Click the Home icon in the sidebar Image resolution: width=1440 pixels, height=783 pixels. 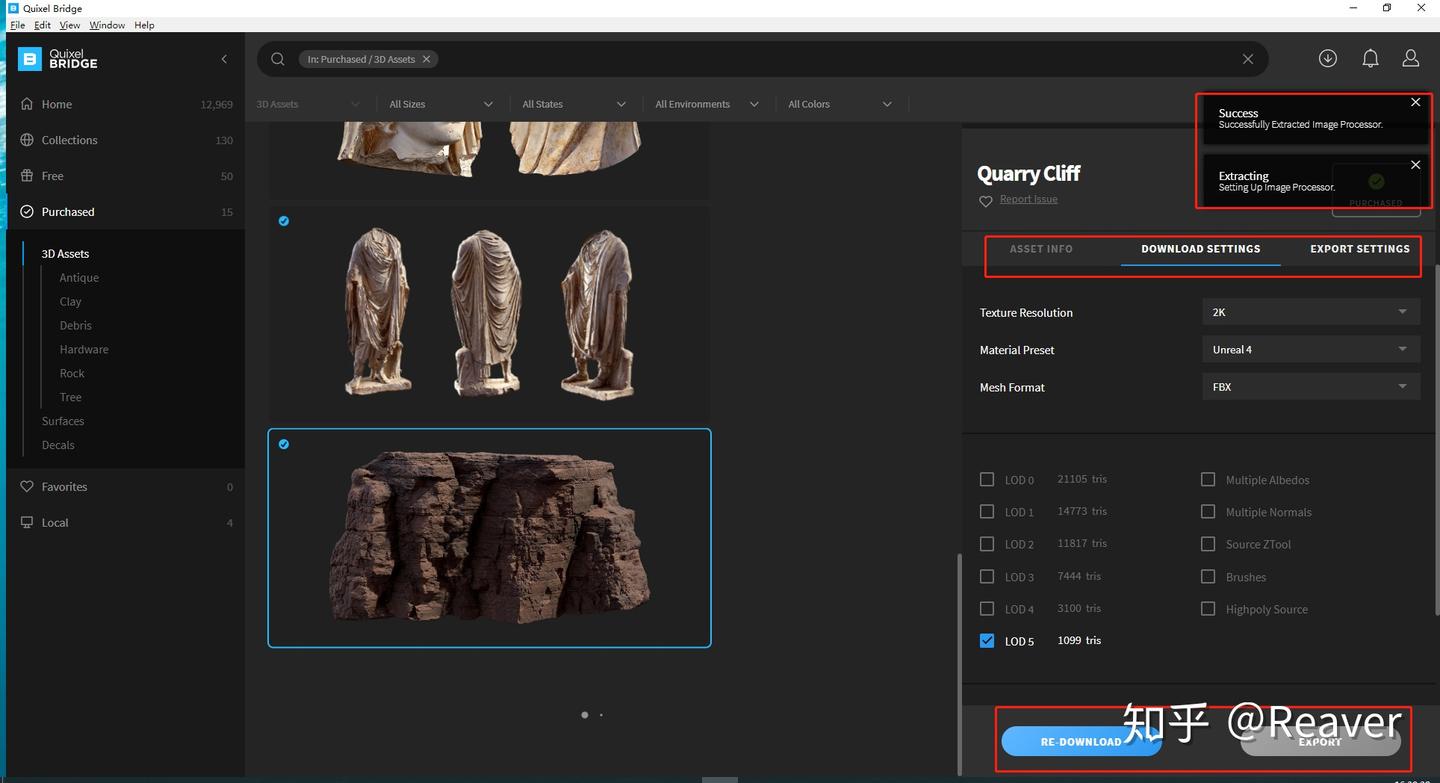[26, 103]
